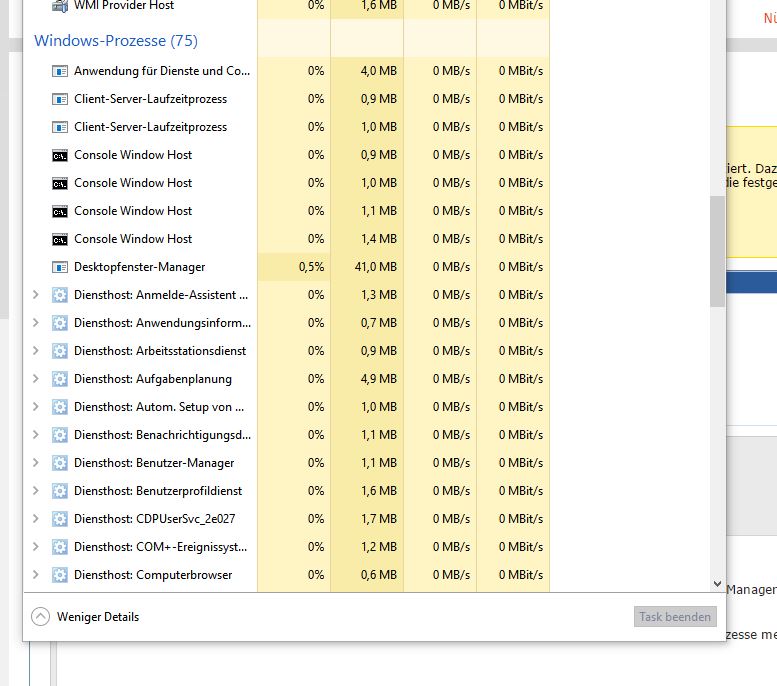Click the scrollbar down arrow
This screenshot has height=686, width=777.
coord(717,584)
